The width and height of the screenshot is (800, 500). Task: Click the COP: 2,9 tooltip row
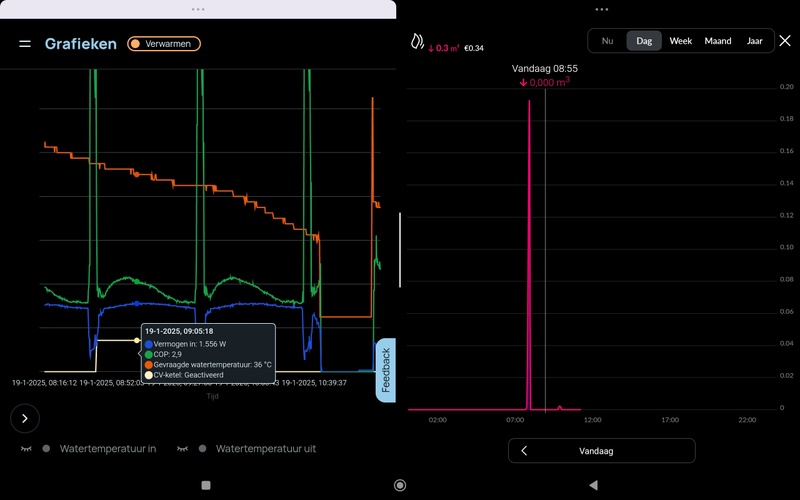(163, 354)
